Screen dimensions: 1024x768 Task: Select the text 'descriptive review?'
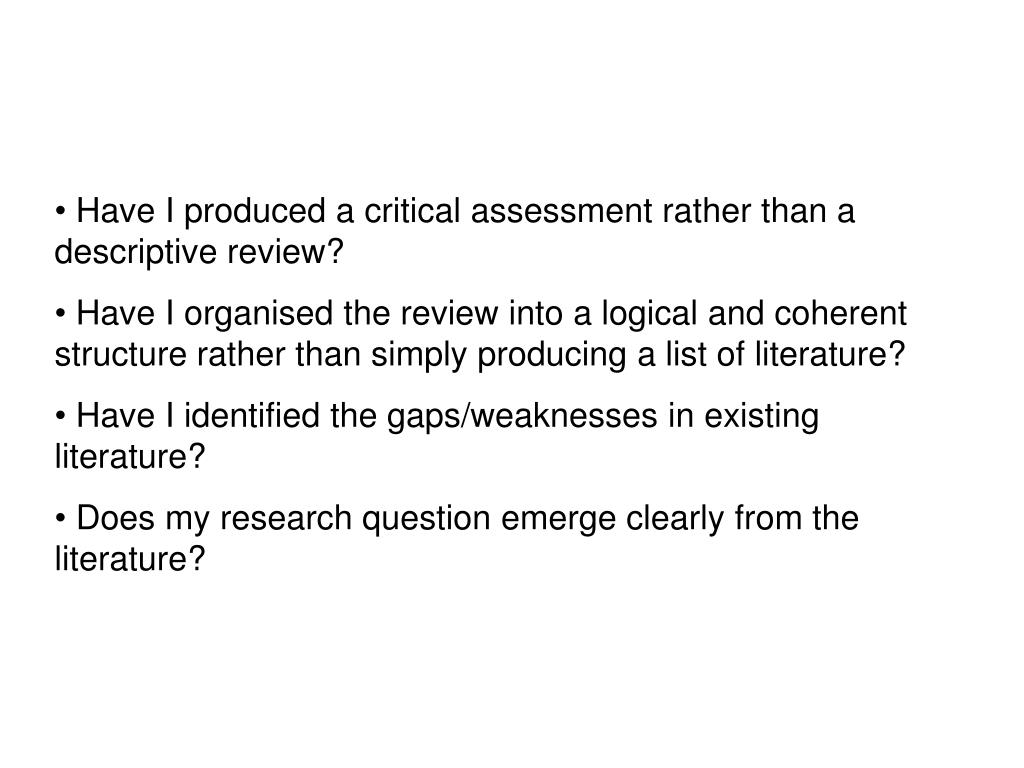[x=199, y=252]
